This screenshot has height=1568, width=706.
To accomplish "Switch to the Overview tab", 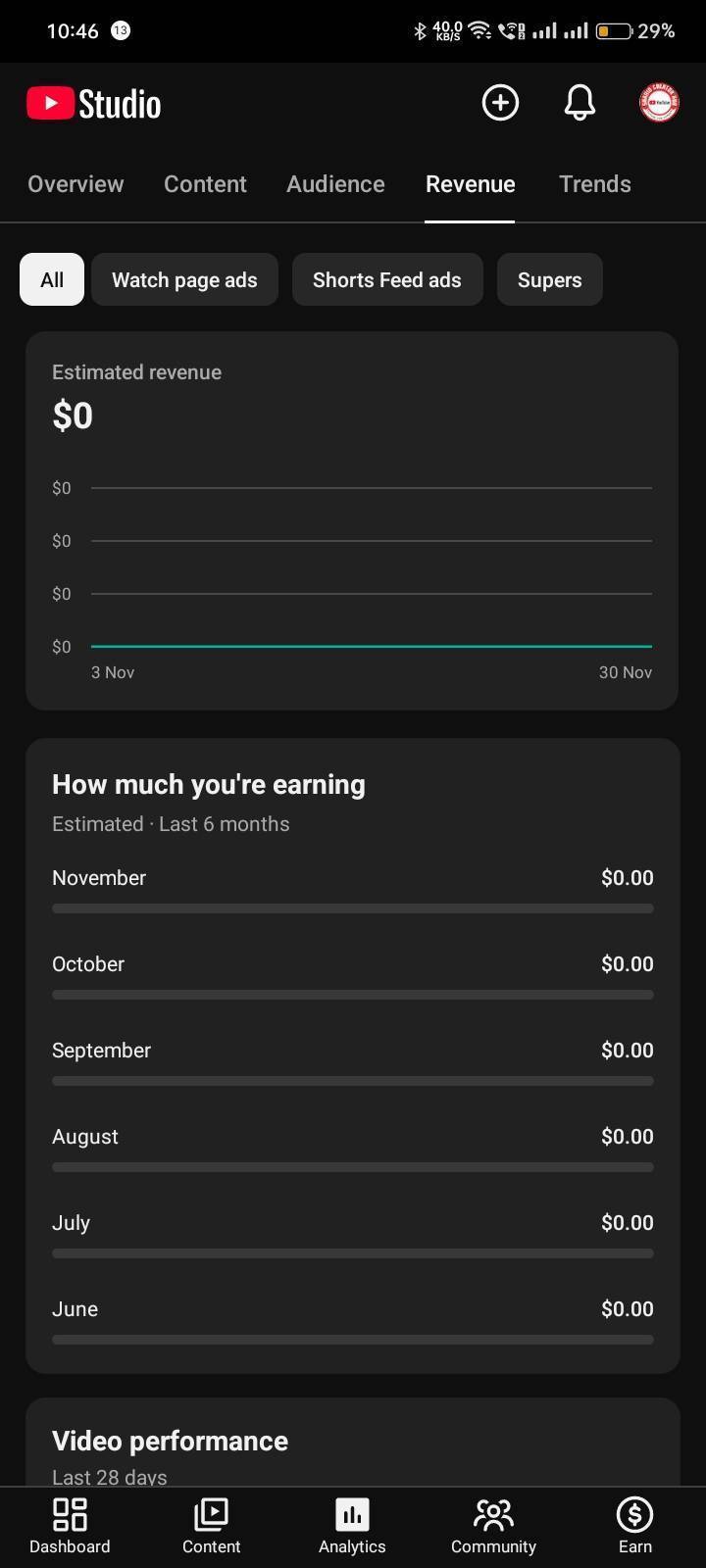I will 76,184.
